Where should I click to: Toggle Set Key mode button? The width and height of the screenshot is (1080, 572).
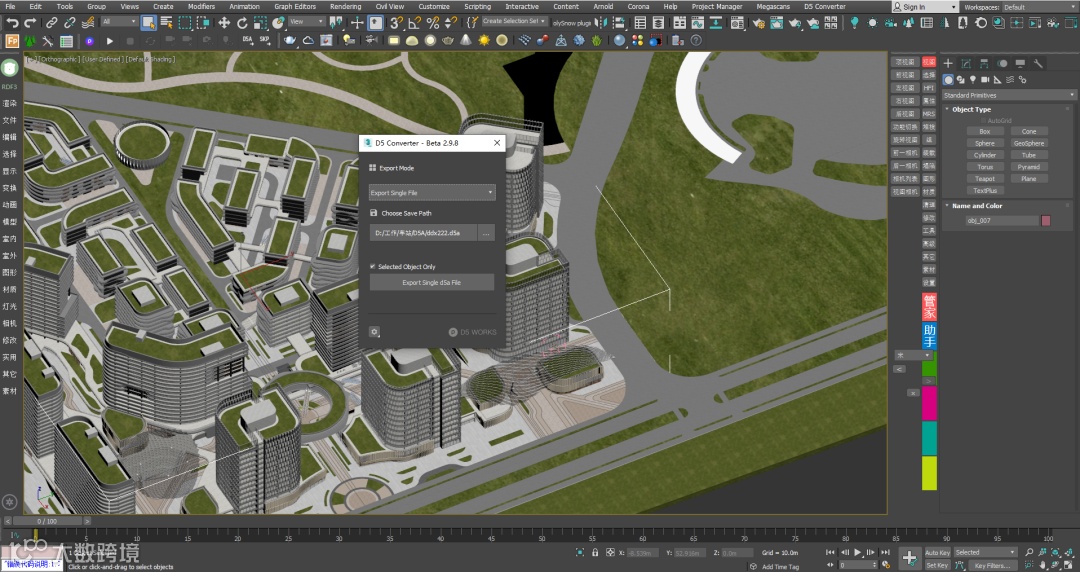coord(937,565)
